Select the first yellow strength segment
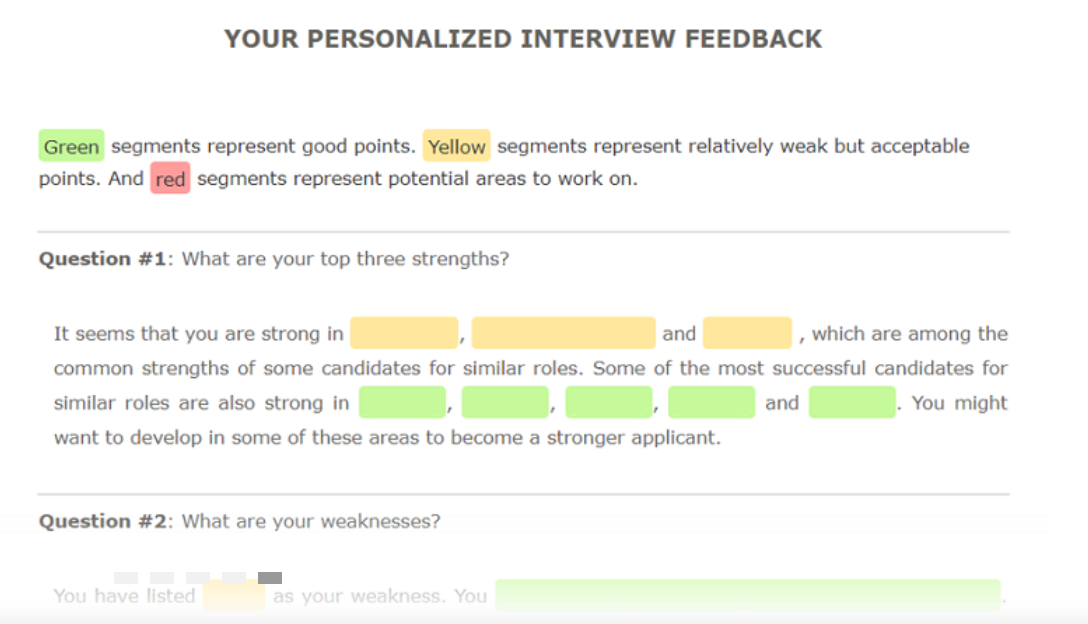 [x=404, y=334]
